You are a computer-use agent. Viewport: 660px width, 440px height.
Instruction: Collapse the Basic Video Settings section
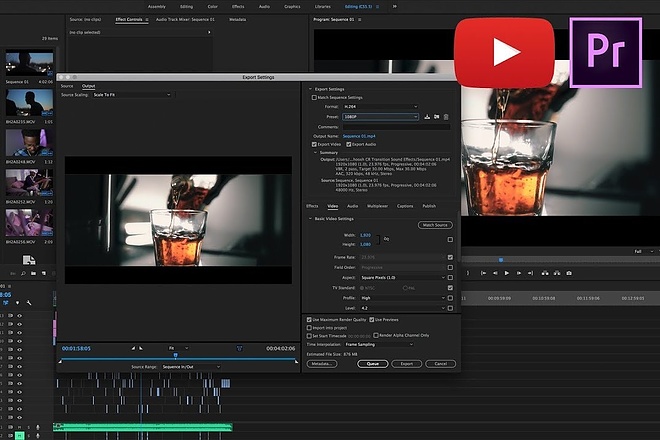point(311,219)
